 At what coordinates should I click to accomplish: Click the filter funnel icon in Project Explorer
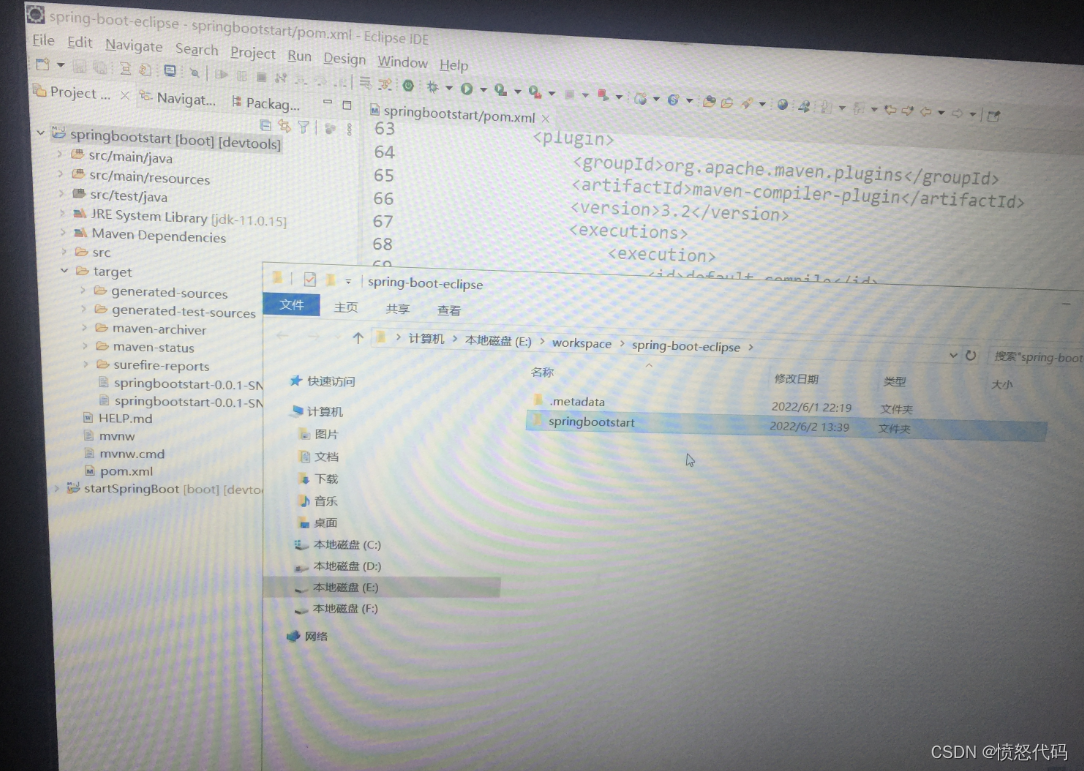pyautogui.click(x=303, y=127)
